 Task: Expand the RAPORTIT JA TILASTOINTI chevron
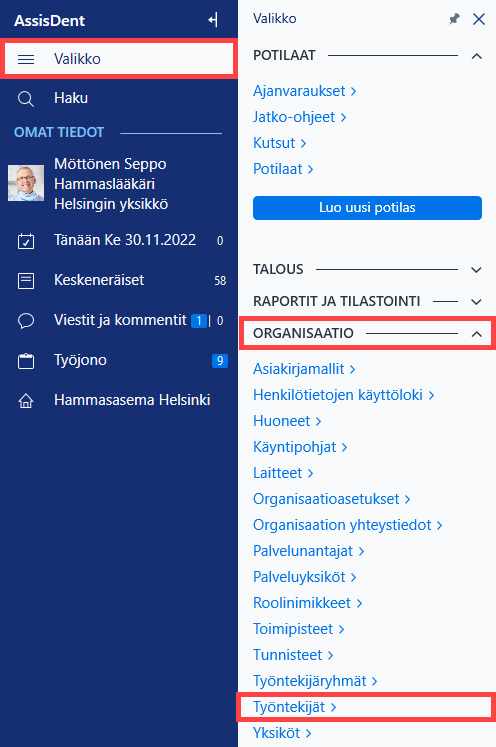click(x=476, y=302)
